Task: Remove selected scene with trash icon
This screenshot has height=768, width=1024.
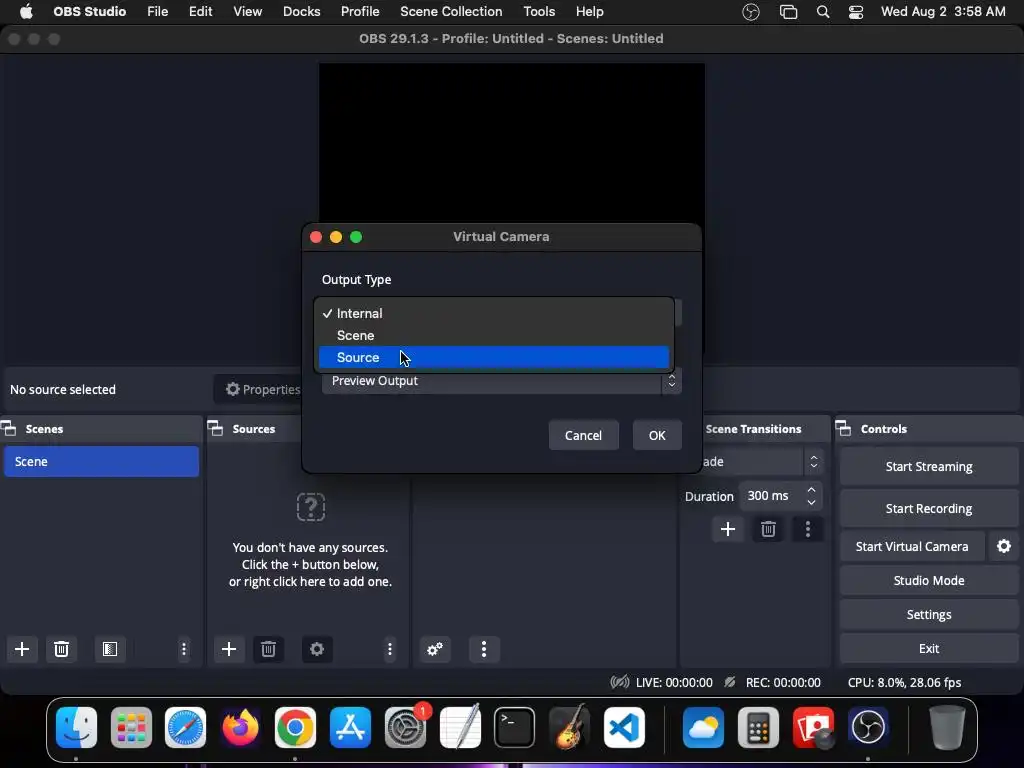Action: point(61,649)
